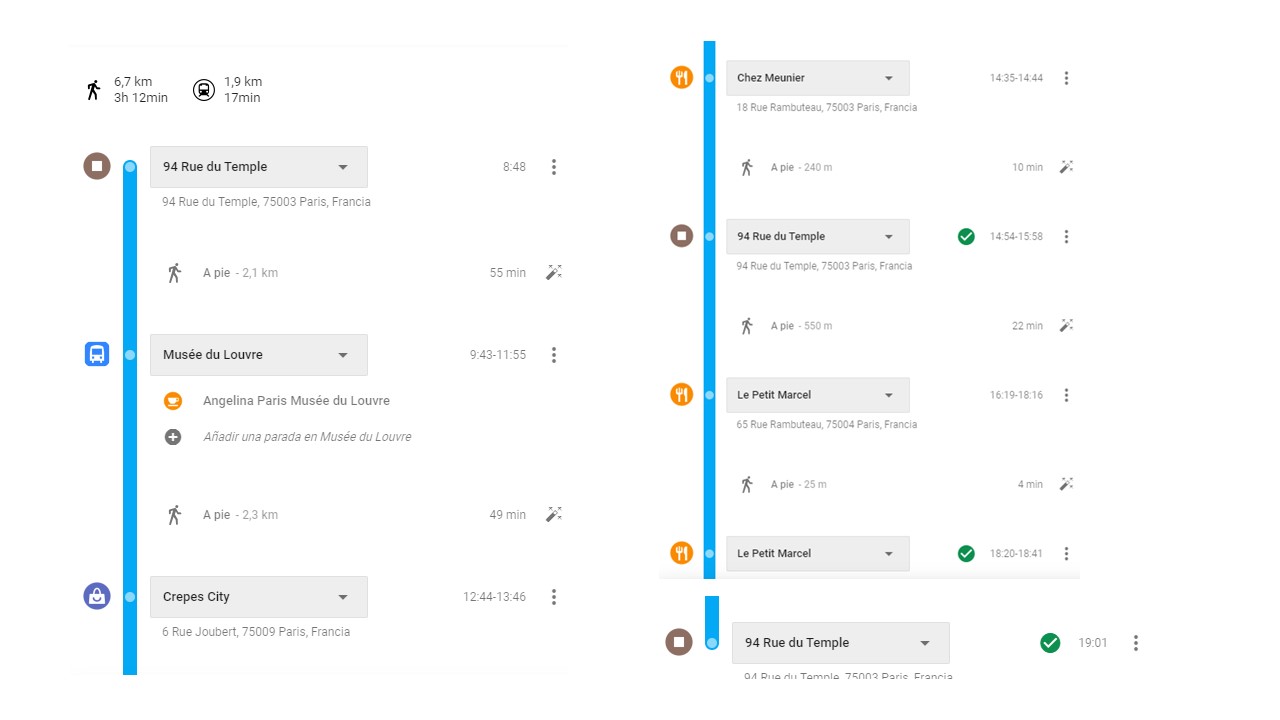The width and height of the screenshot is (1280, 720).
Task: Open the three-dot menu next to 12:44-13:46
Action: 554,597
